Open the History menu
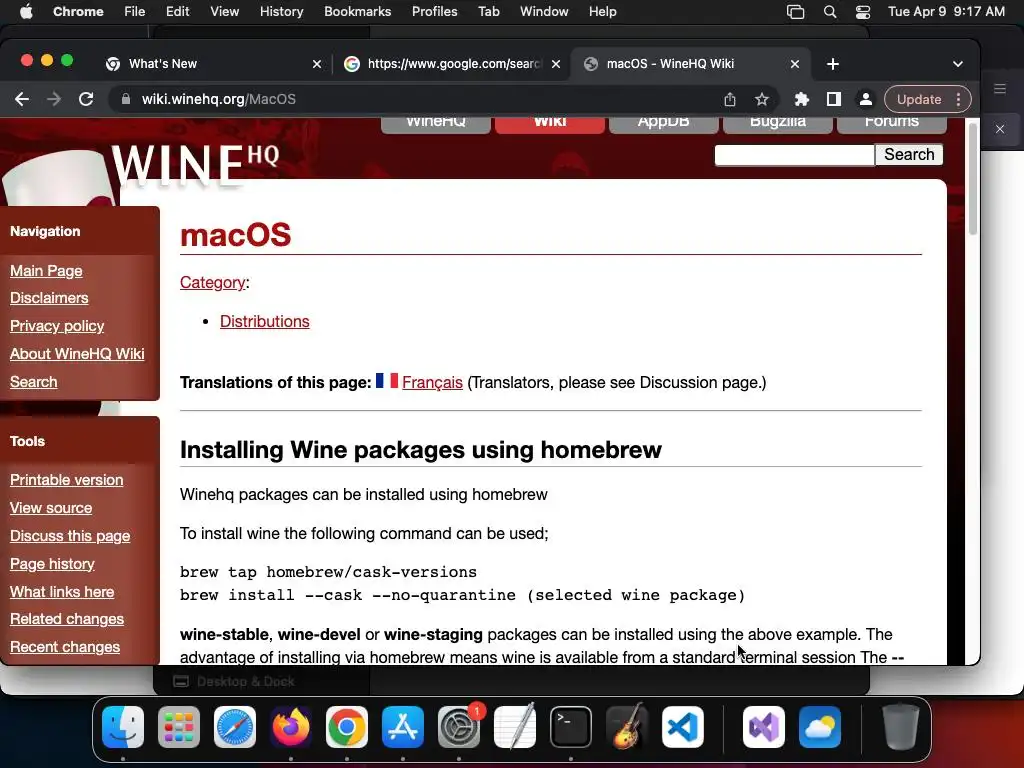The height and width of the screenshot is (768, 1024). coord(281,12)
